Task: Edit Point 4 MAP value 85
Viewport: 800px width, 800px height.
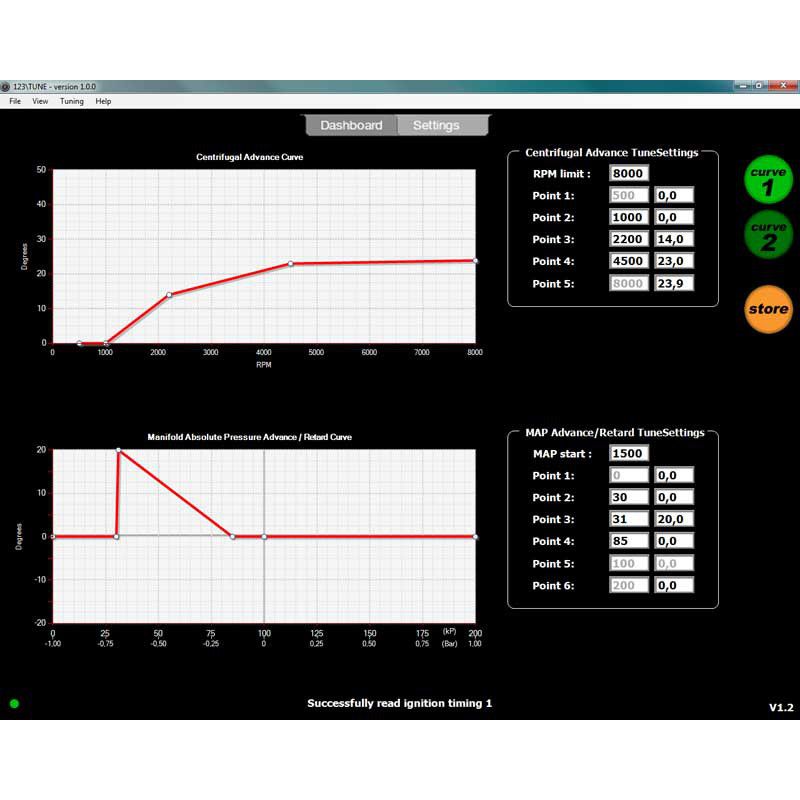Action: click(x=629, y=541)
